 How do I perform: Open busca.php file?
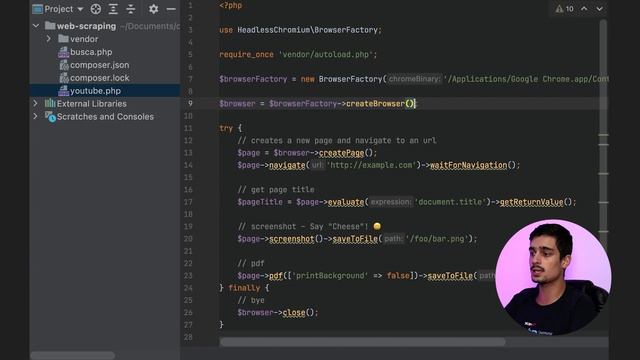(x=91, y=52)
